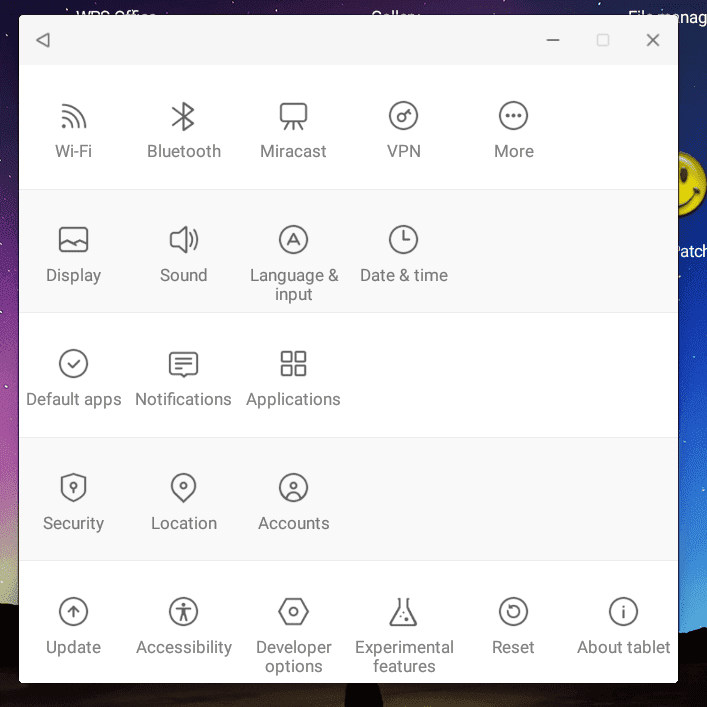Open Experimental features
The height and width of the screenshot is (707, 707).
[404, 635]
